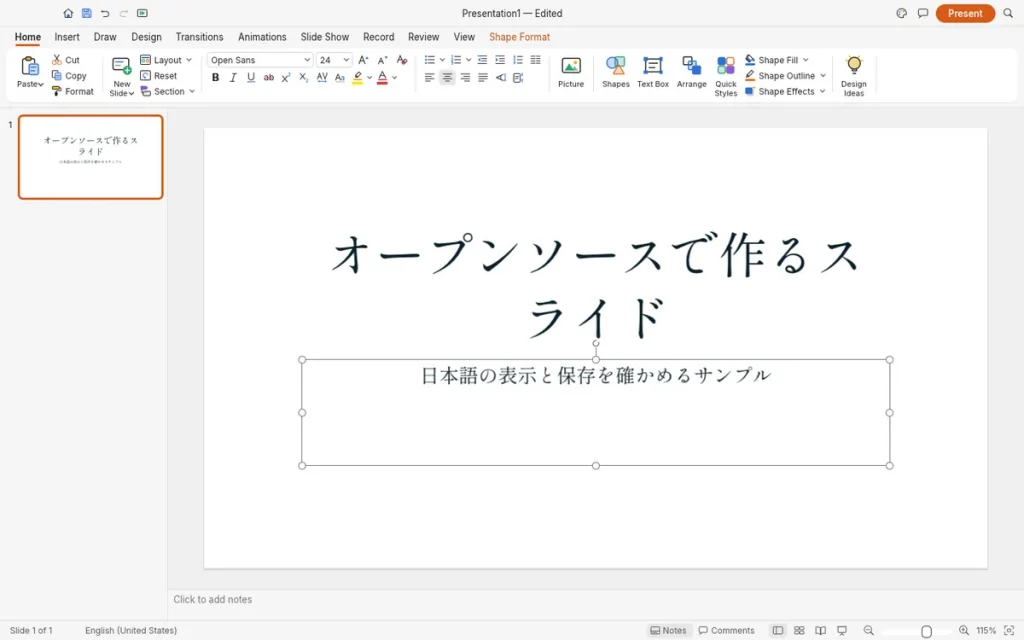Split text into columns
The width and height of the screenshot is (1024, 640).
coord(536,59)
